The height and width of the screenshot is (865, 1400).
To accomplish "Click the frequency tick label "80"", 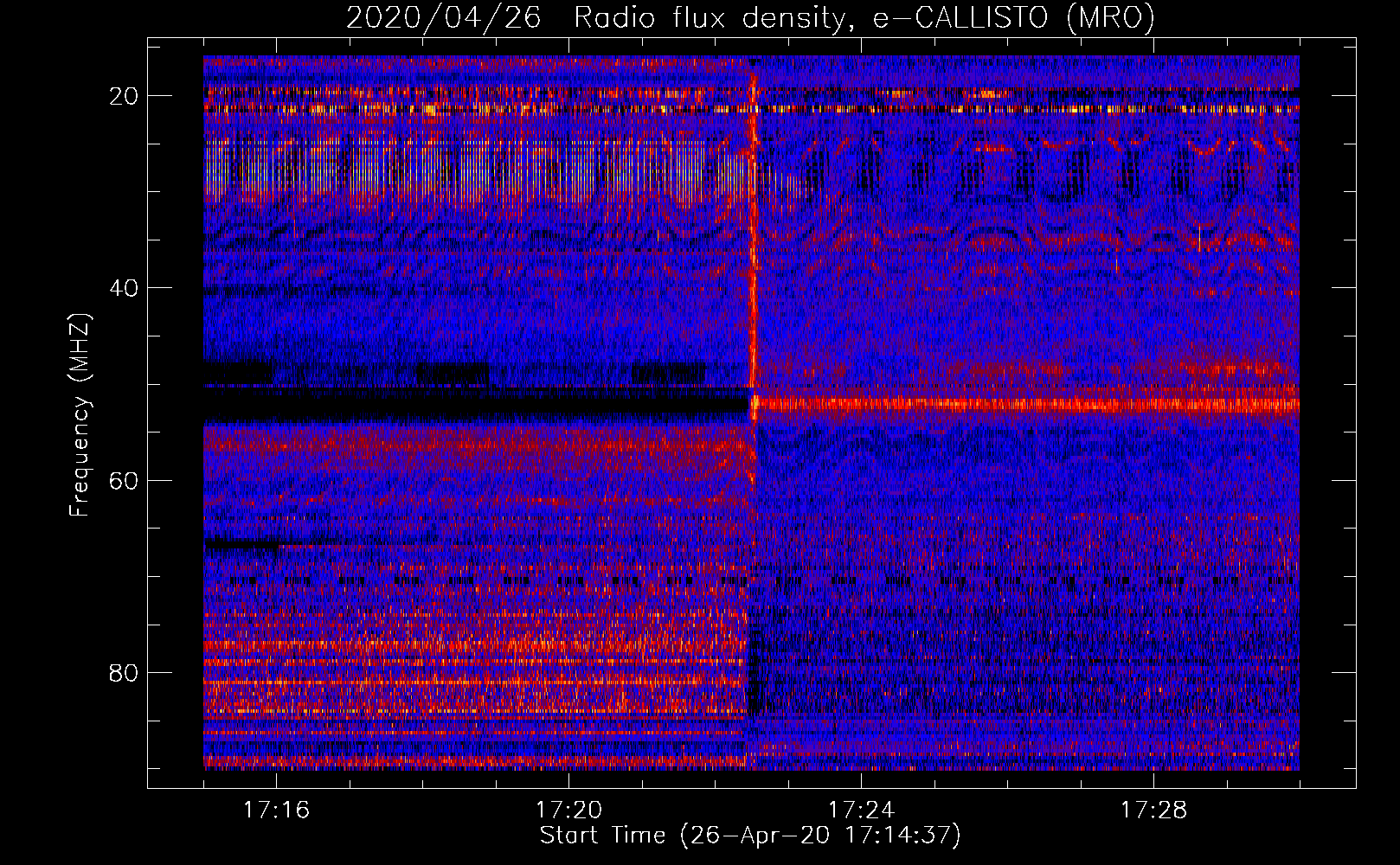I will 125,673.
